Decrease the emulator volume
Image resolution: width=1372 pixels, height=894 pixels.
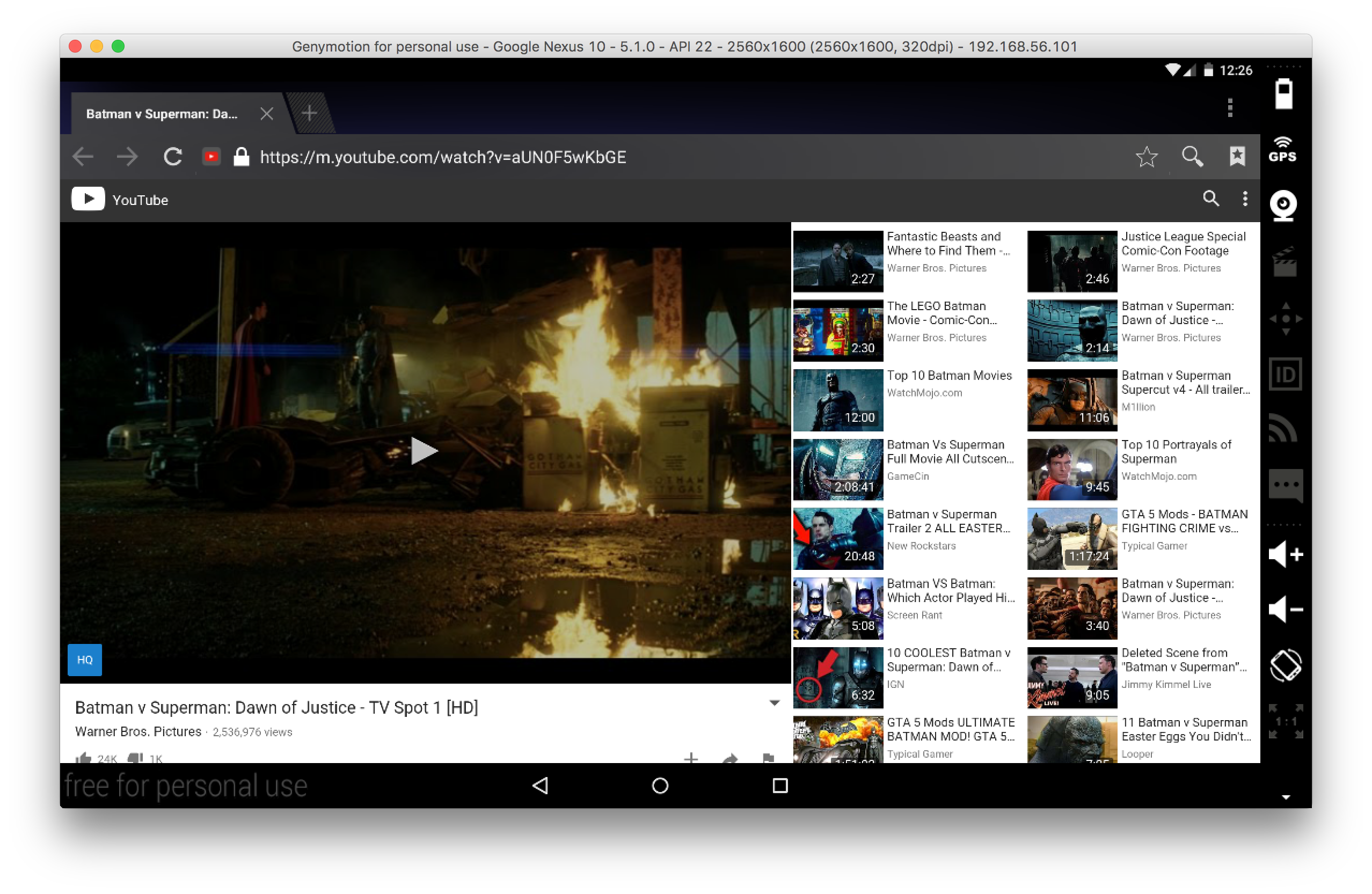1285,610
